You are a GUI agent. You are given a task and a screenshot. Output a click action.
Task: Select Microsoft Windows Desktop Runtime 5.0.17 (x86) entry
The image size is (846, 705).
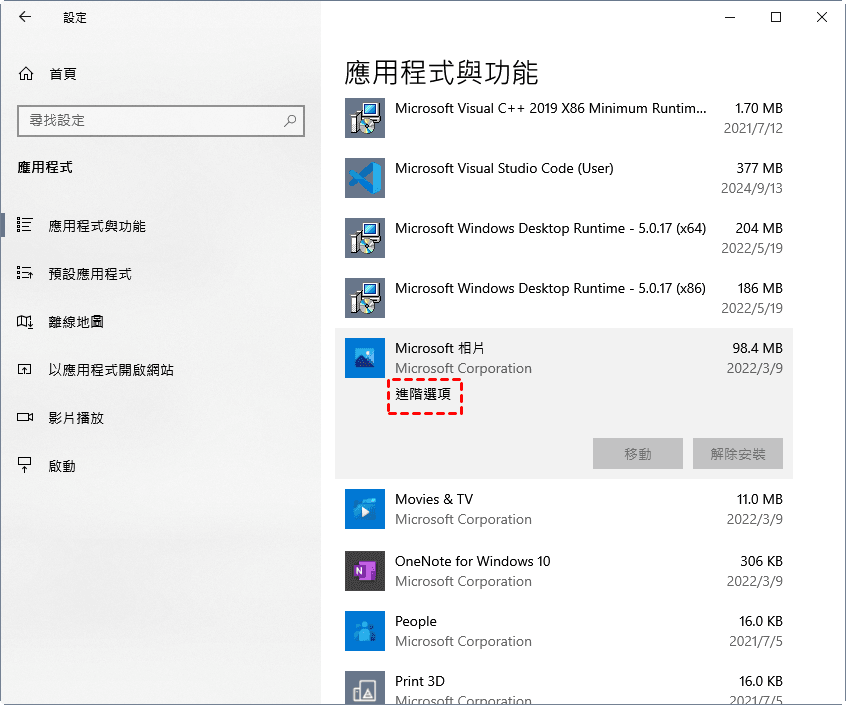pos(564,298)
